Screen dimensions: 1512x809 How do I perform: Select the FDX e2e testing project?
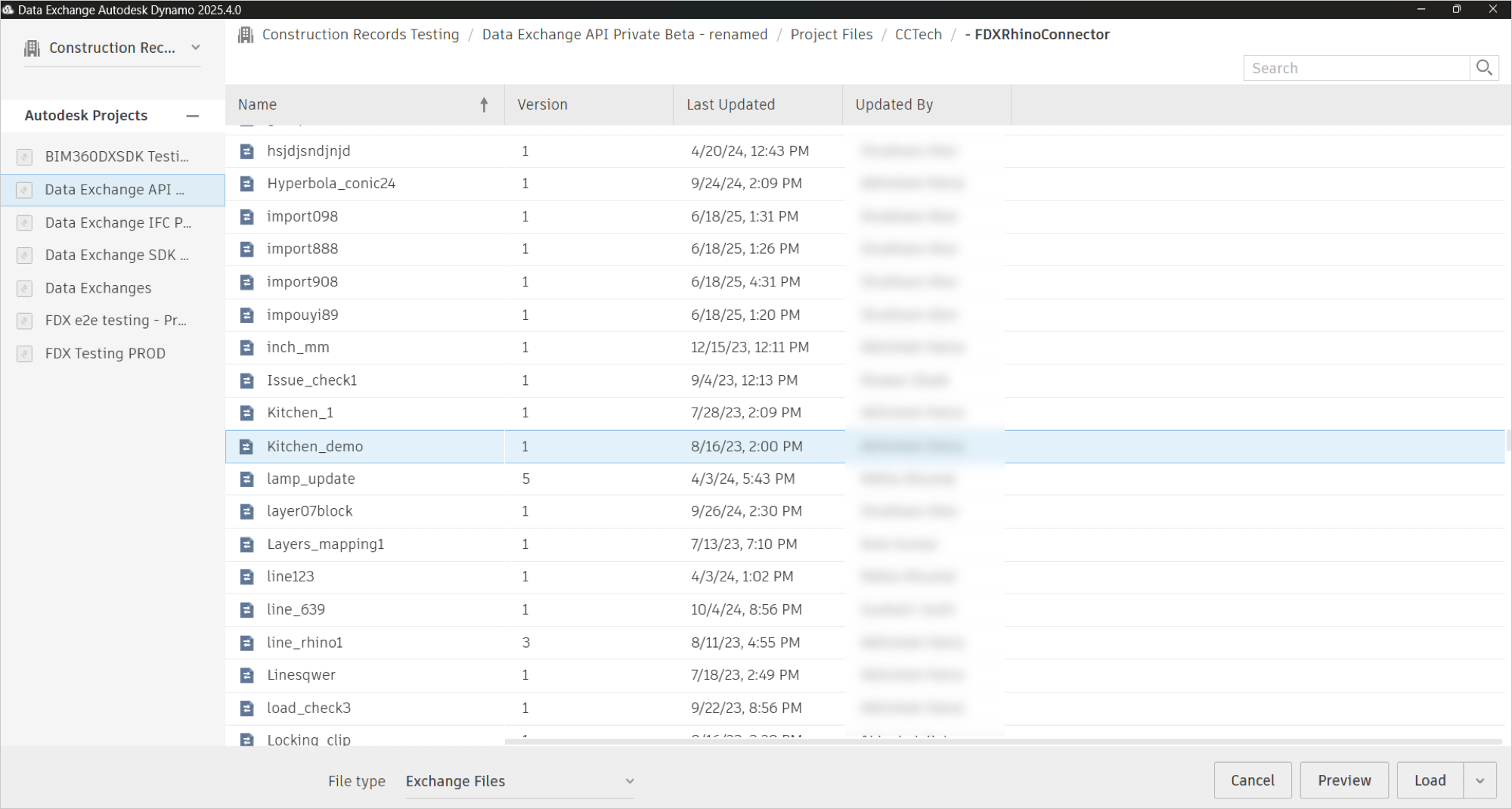(113, 321)
